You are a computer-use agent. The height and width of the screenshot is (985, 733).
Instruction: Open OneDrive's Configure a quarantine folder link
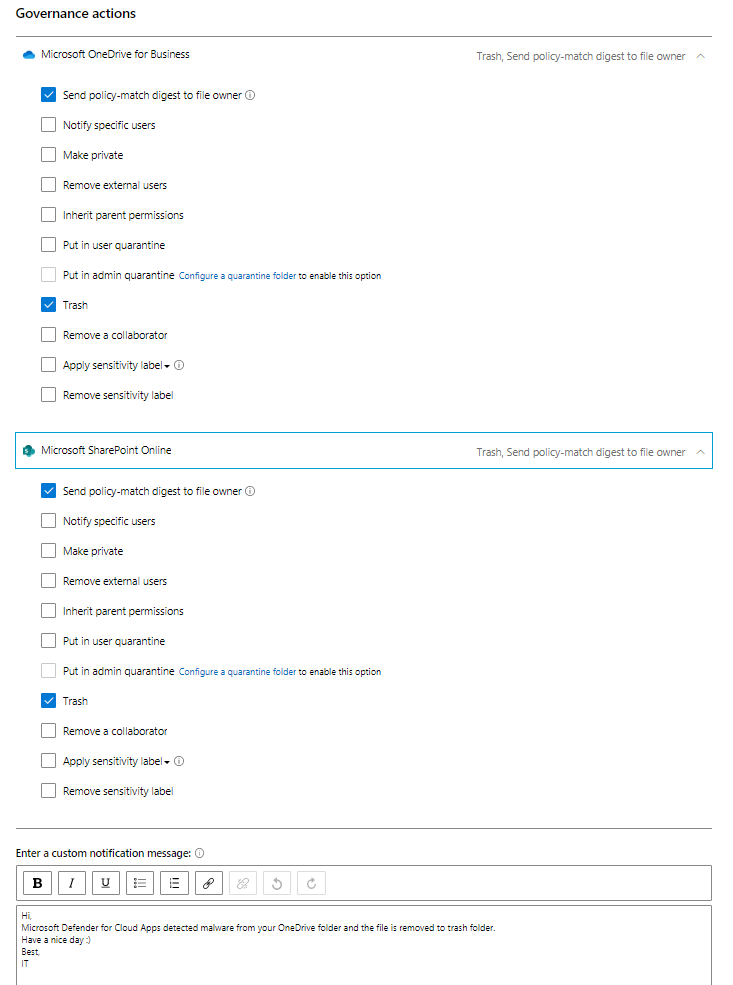(x=237, y=276)
